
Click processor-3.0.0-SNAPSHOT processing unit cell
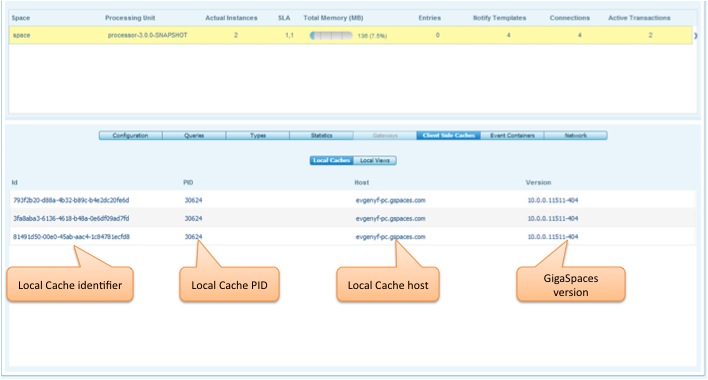tap(148, 35)
